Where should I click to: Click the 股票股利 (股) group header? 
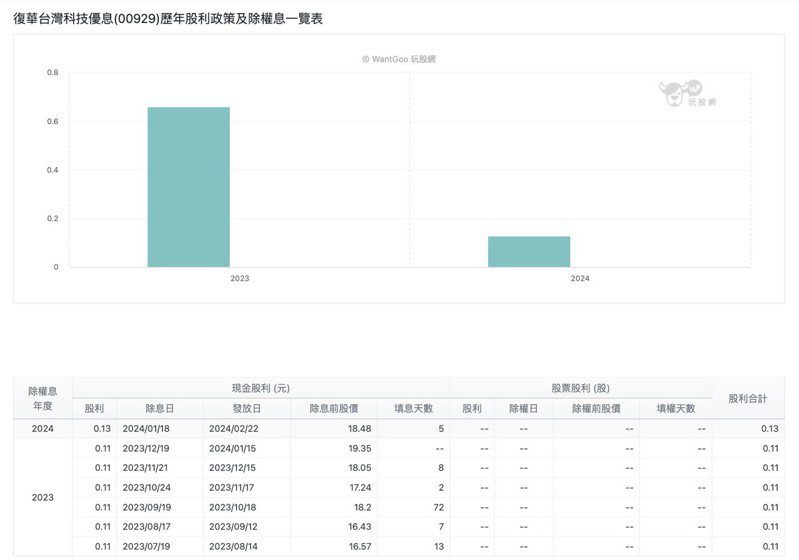(580, 388)
